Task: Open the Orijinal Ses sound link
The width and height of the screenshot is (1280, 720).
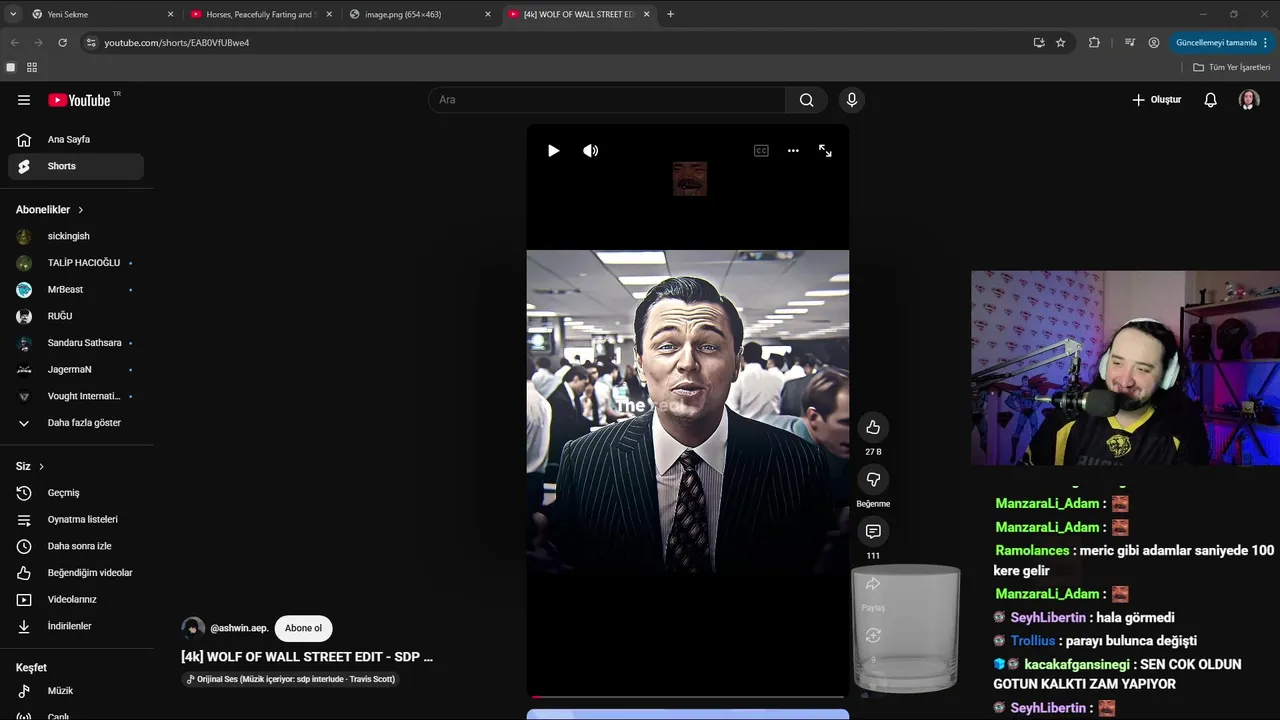Action: (x=291, y=679)
